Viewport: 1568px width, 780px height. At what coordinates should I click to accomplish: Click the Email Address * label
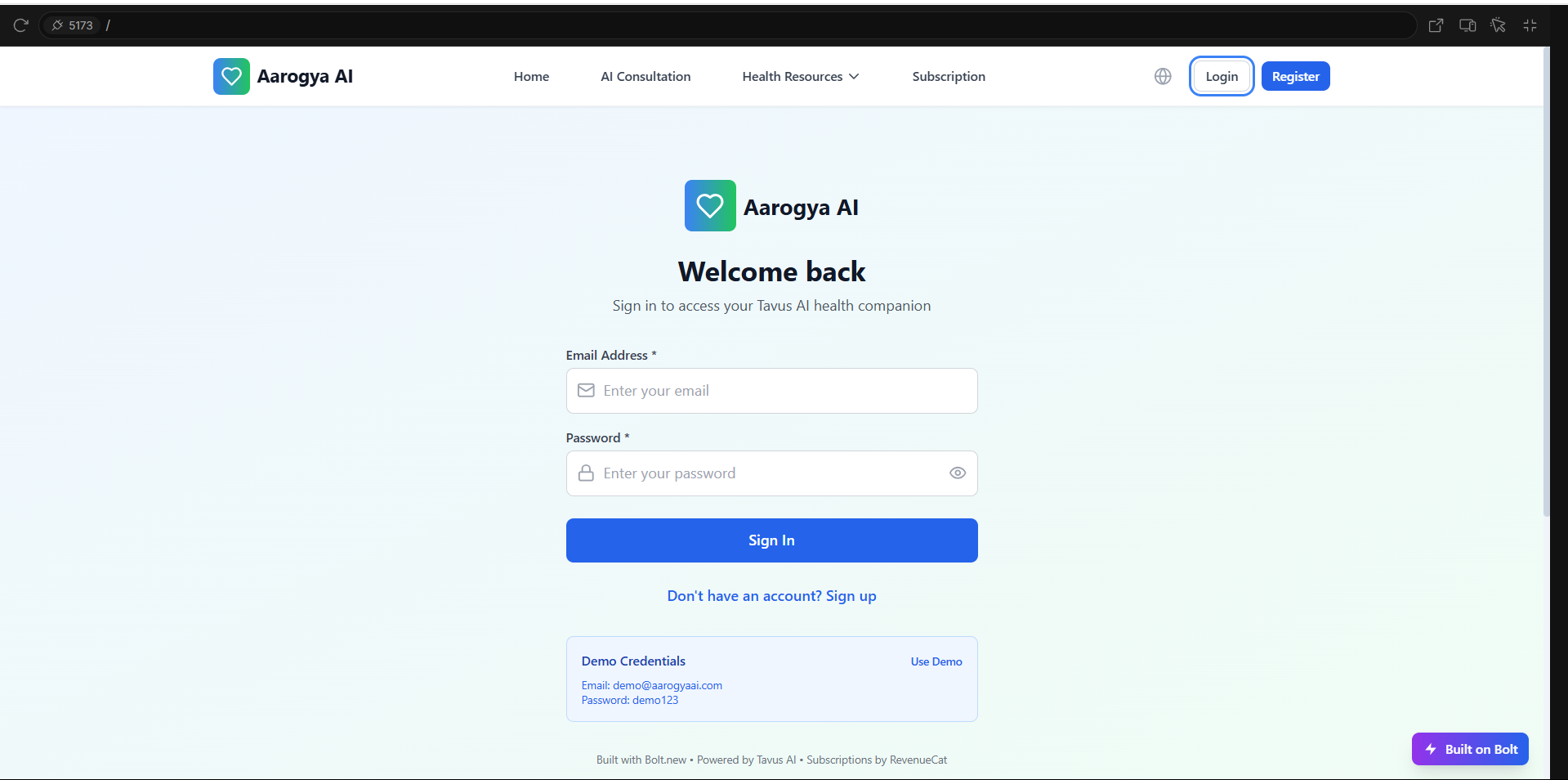[x=611, y=355]
